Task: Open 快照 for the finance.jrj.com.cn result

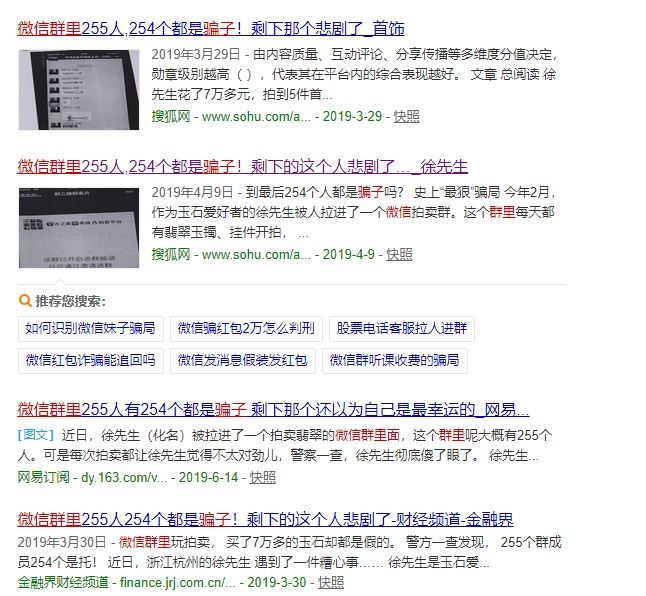Action: [331, 582]
